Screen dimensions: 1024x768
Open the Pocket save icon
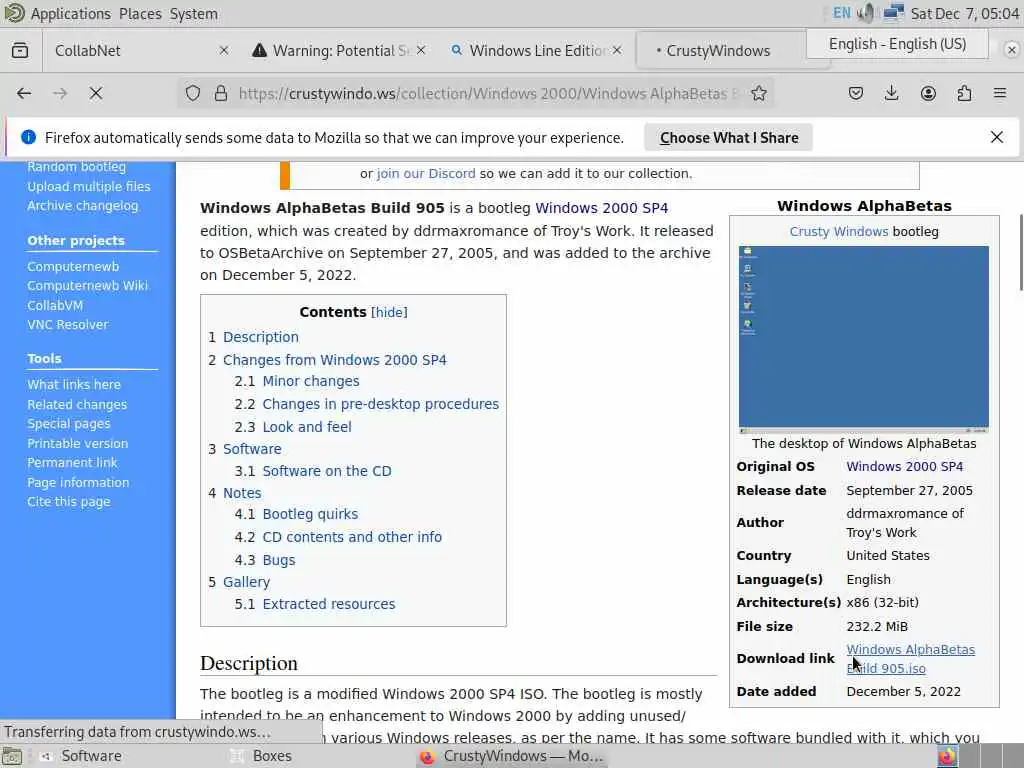coord(856,93)
